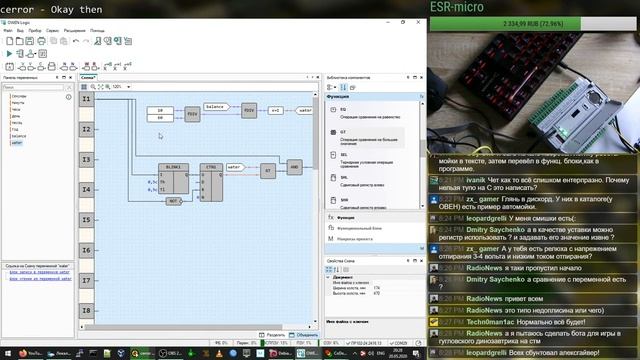
Task: Click OBS Studio taskbar button
Action: pos(170,353)
